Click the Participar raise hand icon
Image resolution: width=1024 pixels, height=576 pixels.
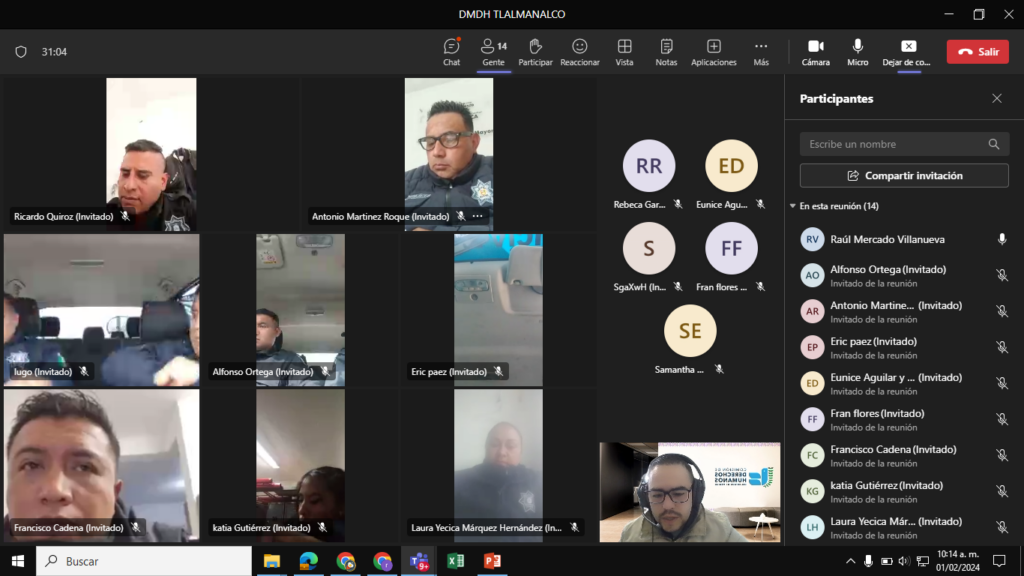tap(535, 52)
